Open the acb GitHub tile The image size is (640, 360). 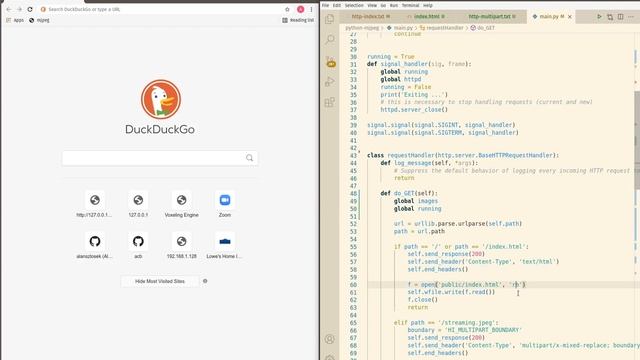coord(138,246)
